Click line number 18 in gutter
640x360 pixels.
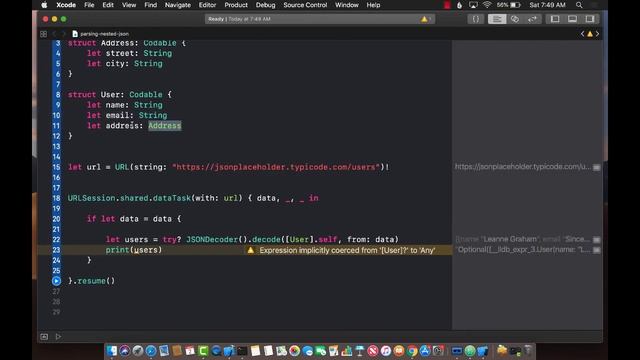click(x=56, y=198)
